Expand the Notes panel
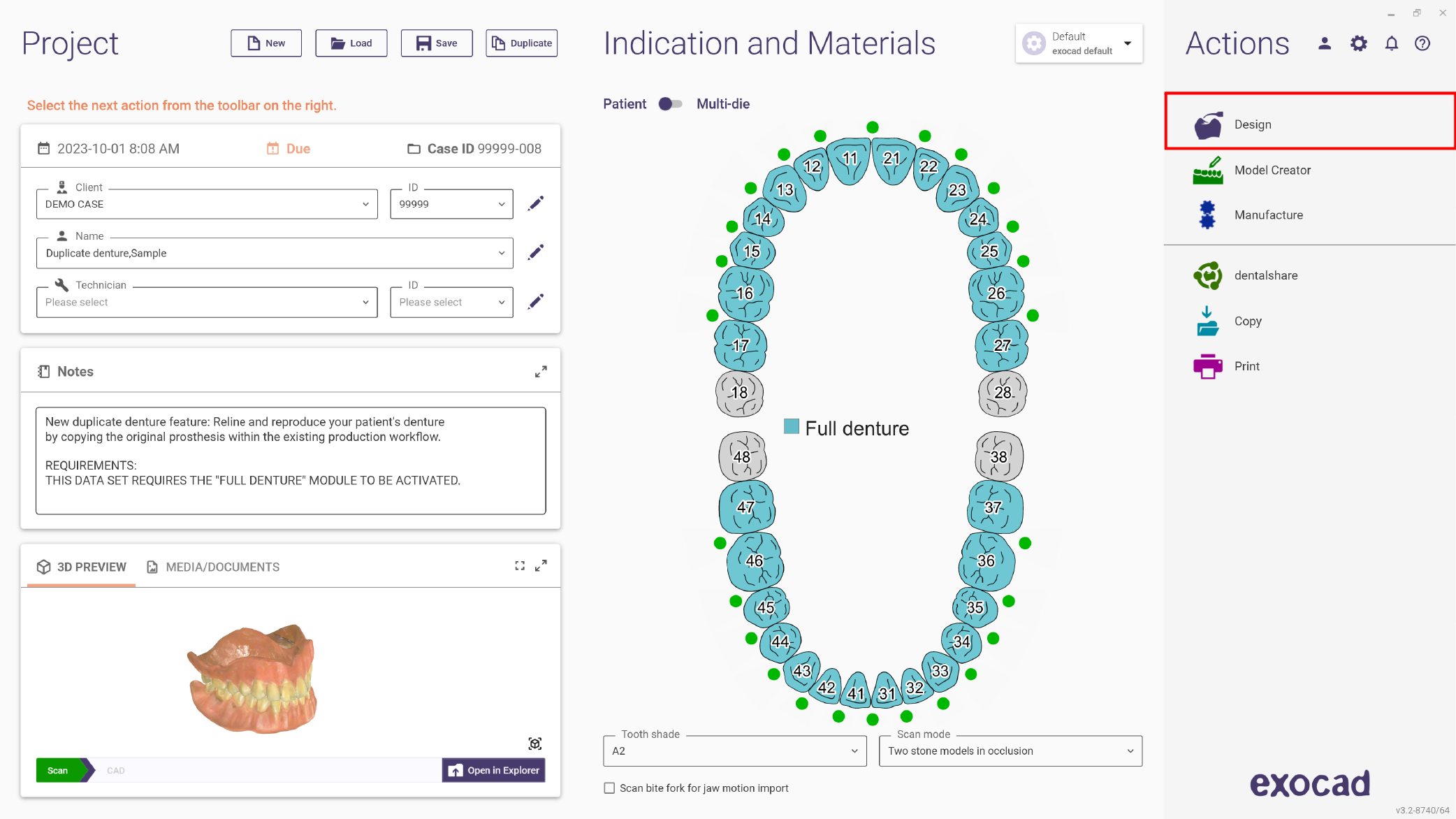Image resolution: width=1456 pixels, height=819 pixels. [x=541, y=372]
